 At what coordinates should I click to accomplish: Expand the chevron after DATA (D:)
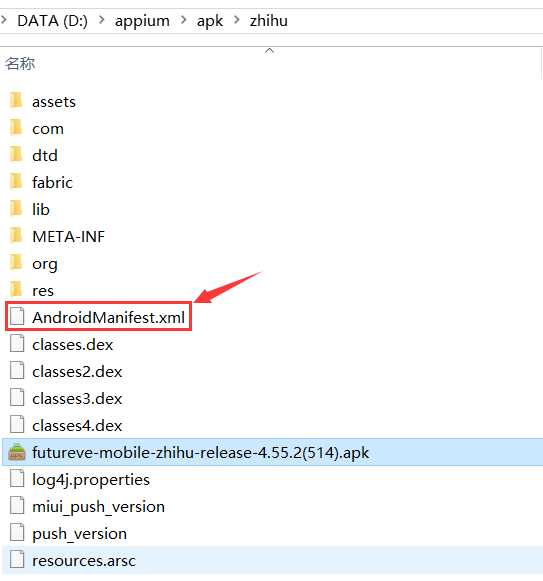point(102,20)
